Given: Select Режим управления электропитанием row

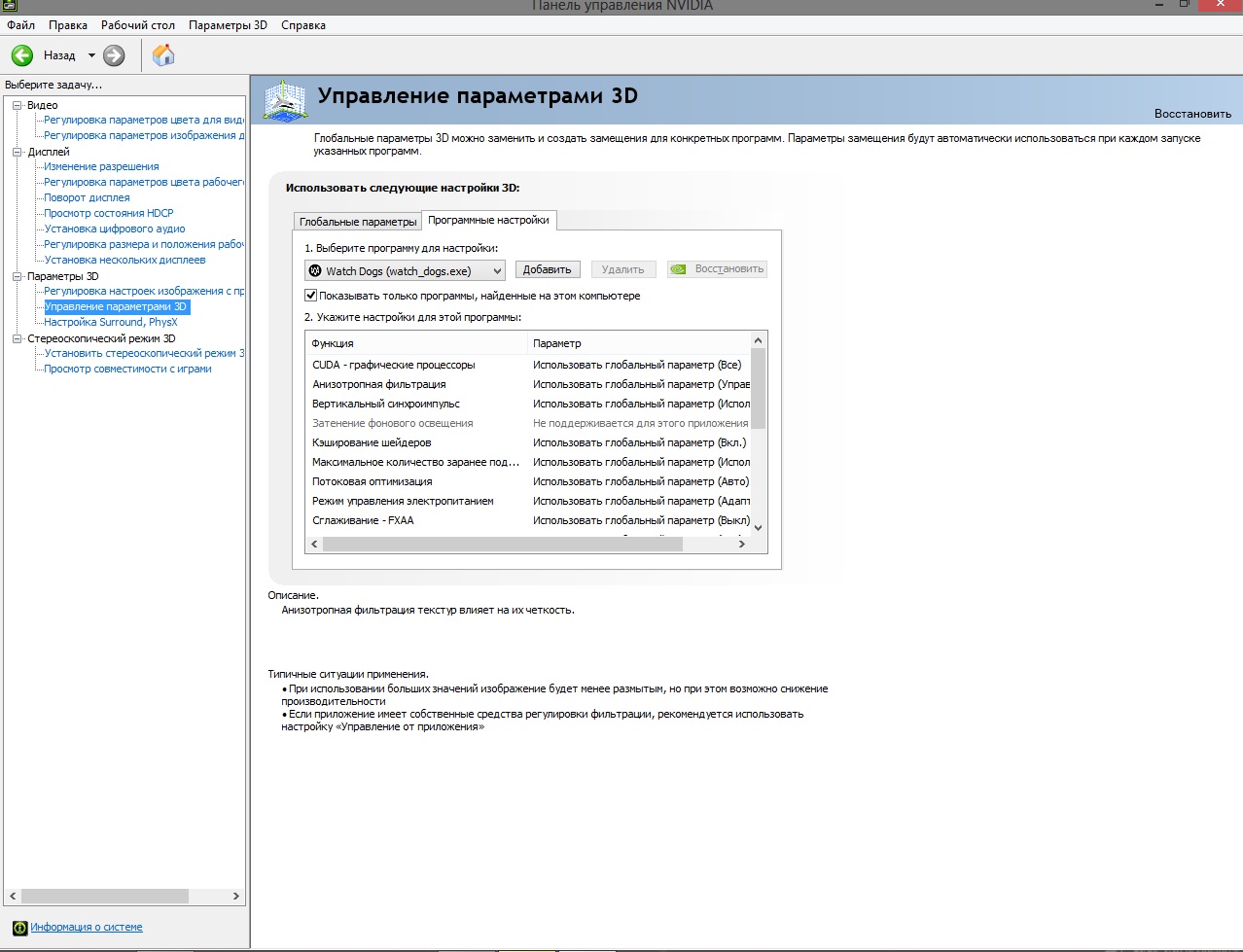Looking at the screenshot, I should (529, 502).
